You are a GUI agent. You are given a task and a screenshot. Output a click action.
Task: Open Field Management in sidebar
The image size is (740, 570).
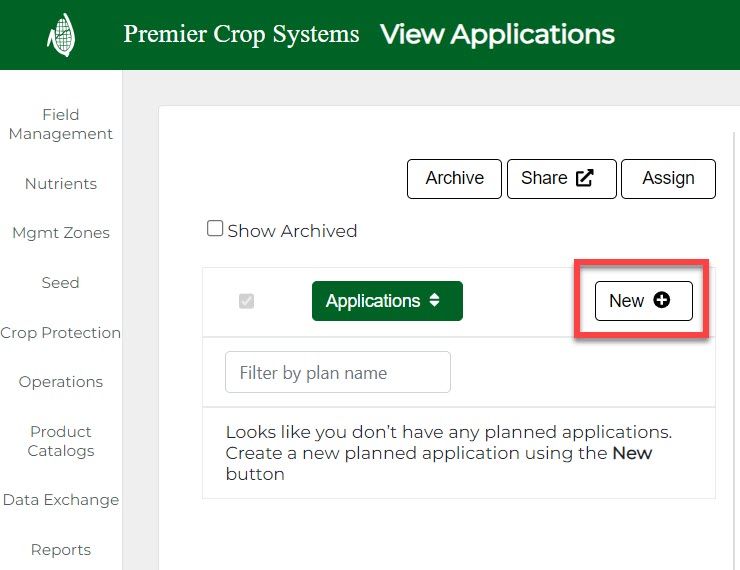pyautogui.click(x=60, y=124)
